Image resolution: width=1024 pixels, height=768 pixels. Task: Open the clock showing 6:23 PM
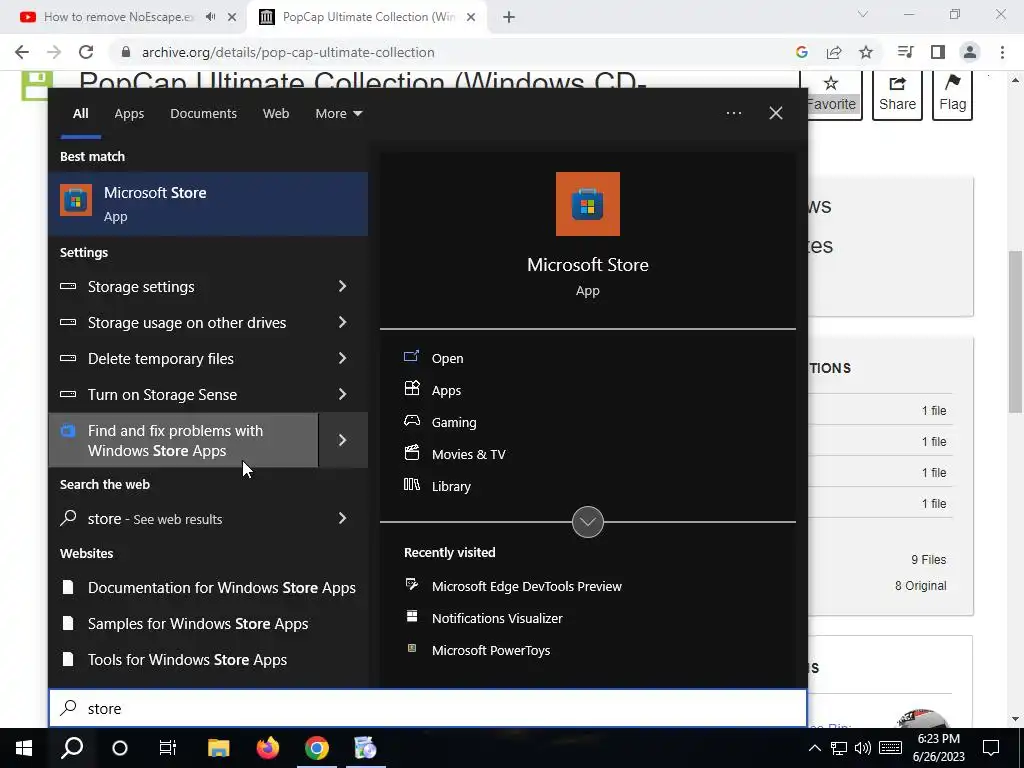[x=938, y=748]
